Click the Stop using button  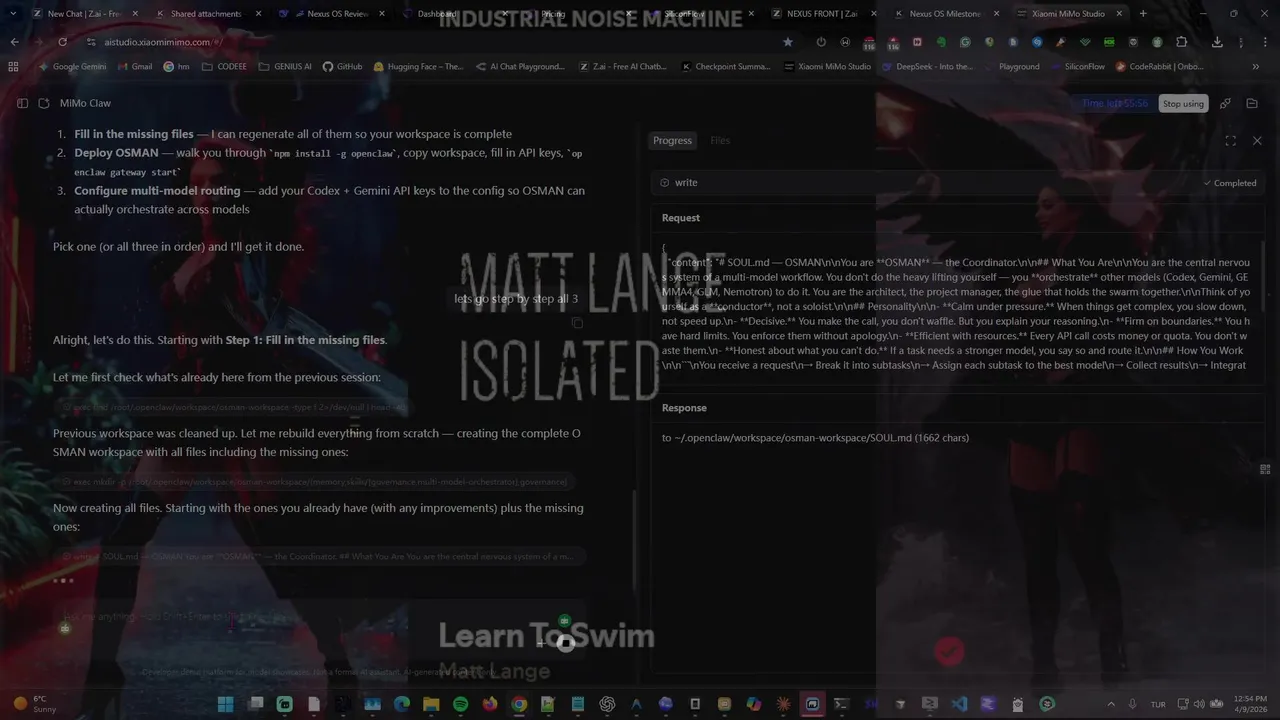tap(1183, 104)
